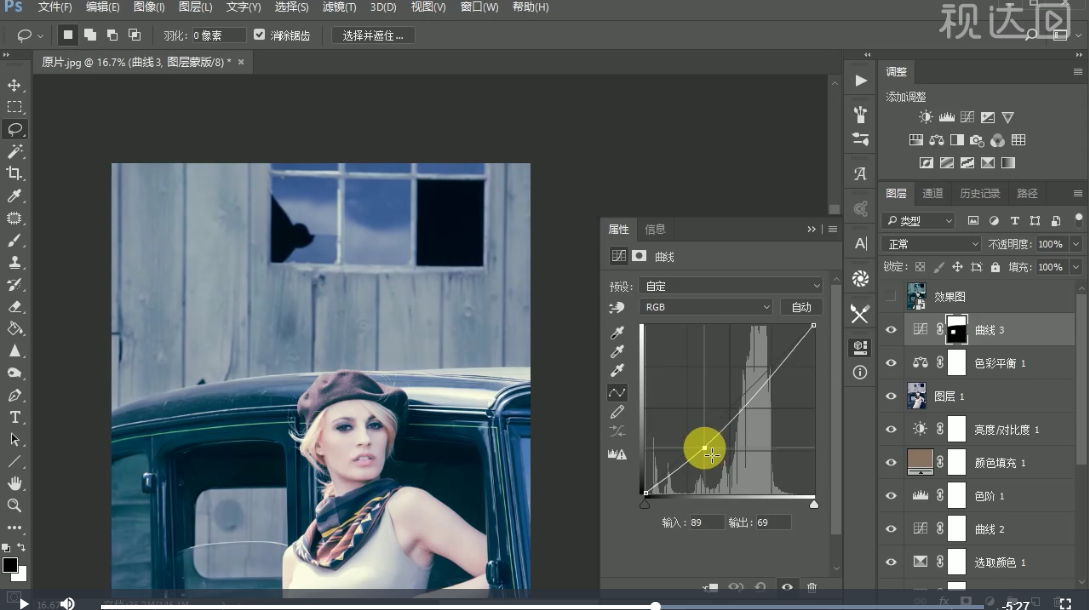Open the opacity value dropdown arrow
This screenshot has height=610, width=1089.
click(x=1076, y=244)
